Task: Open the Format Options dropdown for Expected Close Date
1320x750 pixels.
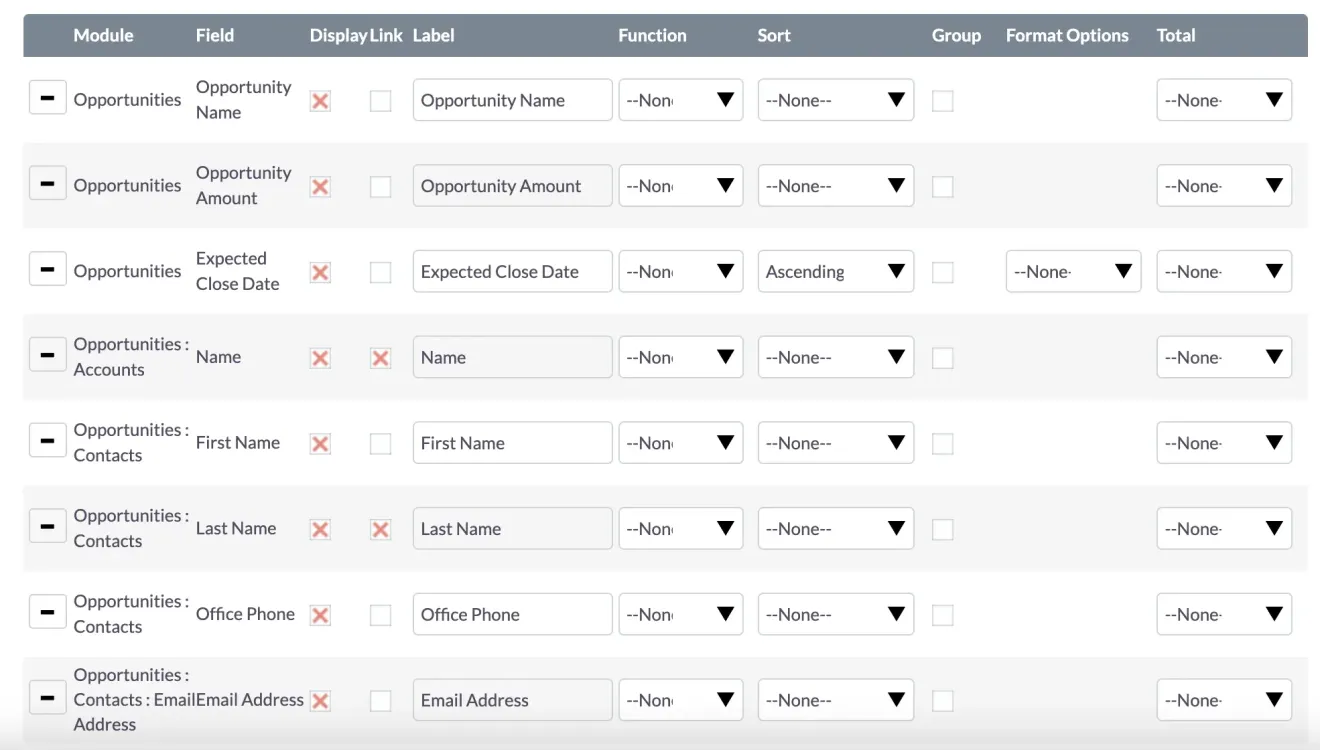Action: point(1073,271)
